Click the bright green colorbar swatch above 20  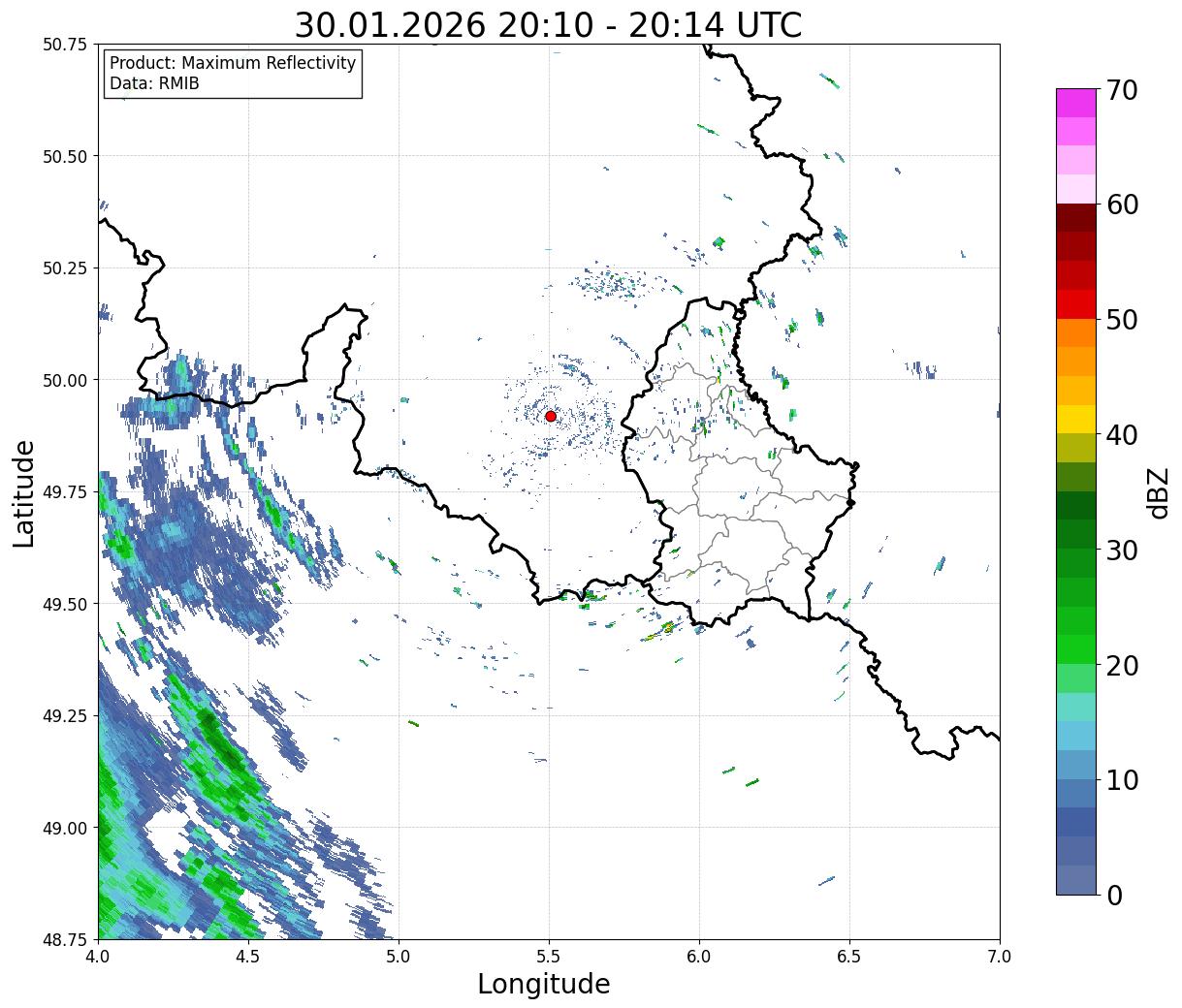tap(1075, 649)
